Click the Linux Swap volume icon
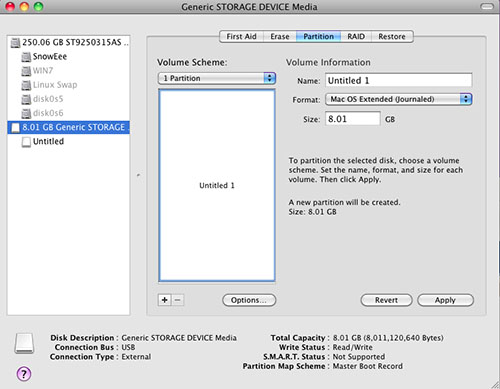 26,85
